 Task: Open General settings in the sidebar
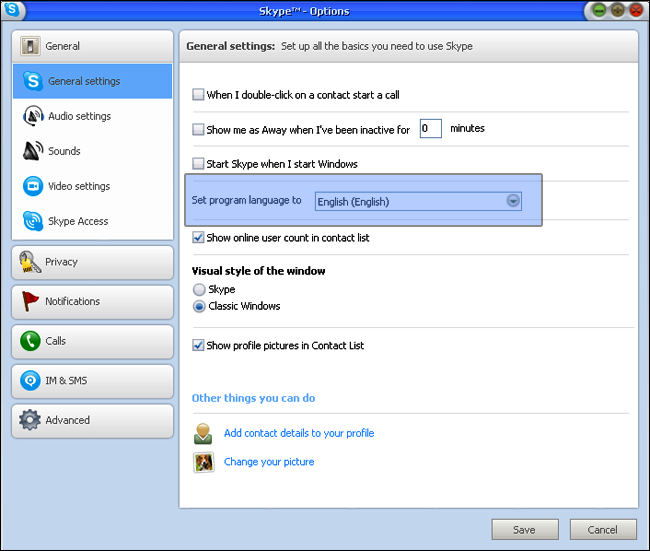coord(92,81)
